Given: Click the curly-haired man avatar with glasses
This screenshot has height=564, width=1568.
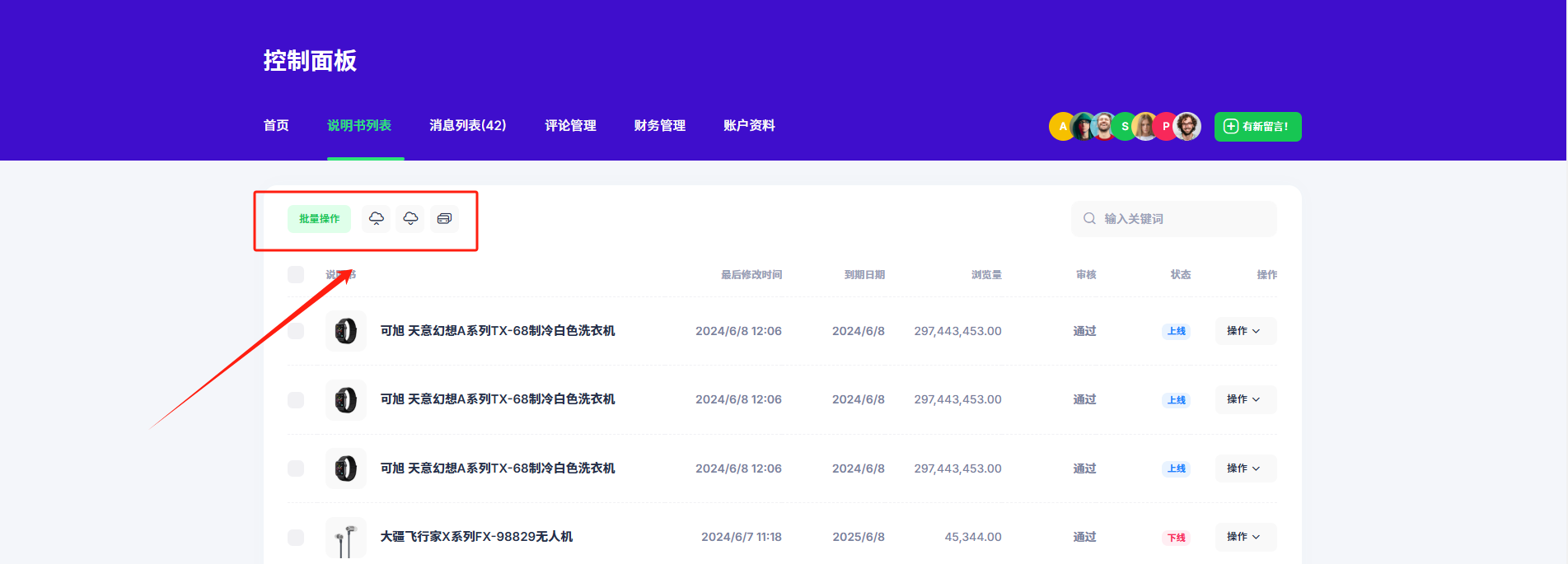Looking at the screenshot, I should 1187,127.
